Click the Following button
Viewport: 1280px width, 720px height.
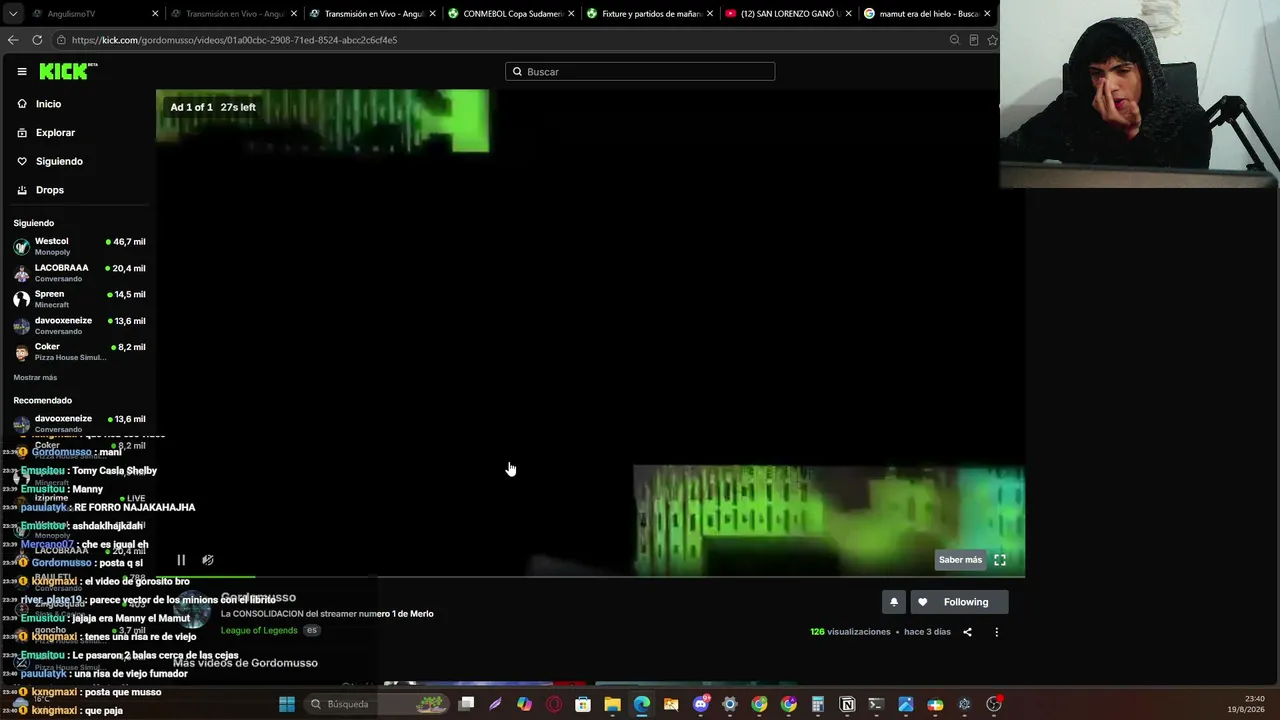(x=958, y=602)
